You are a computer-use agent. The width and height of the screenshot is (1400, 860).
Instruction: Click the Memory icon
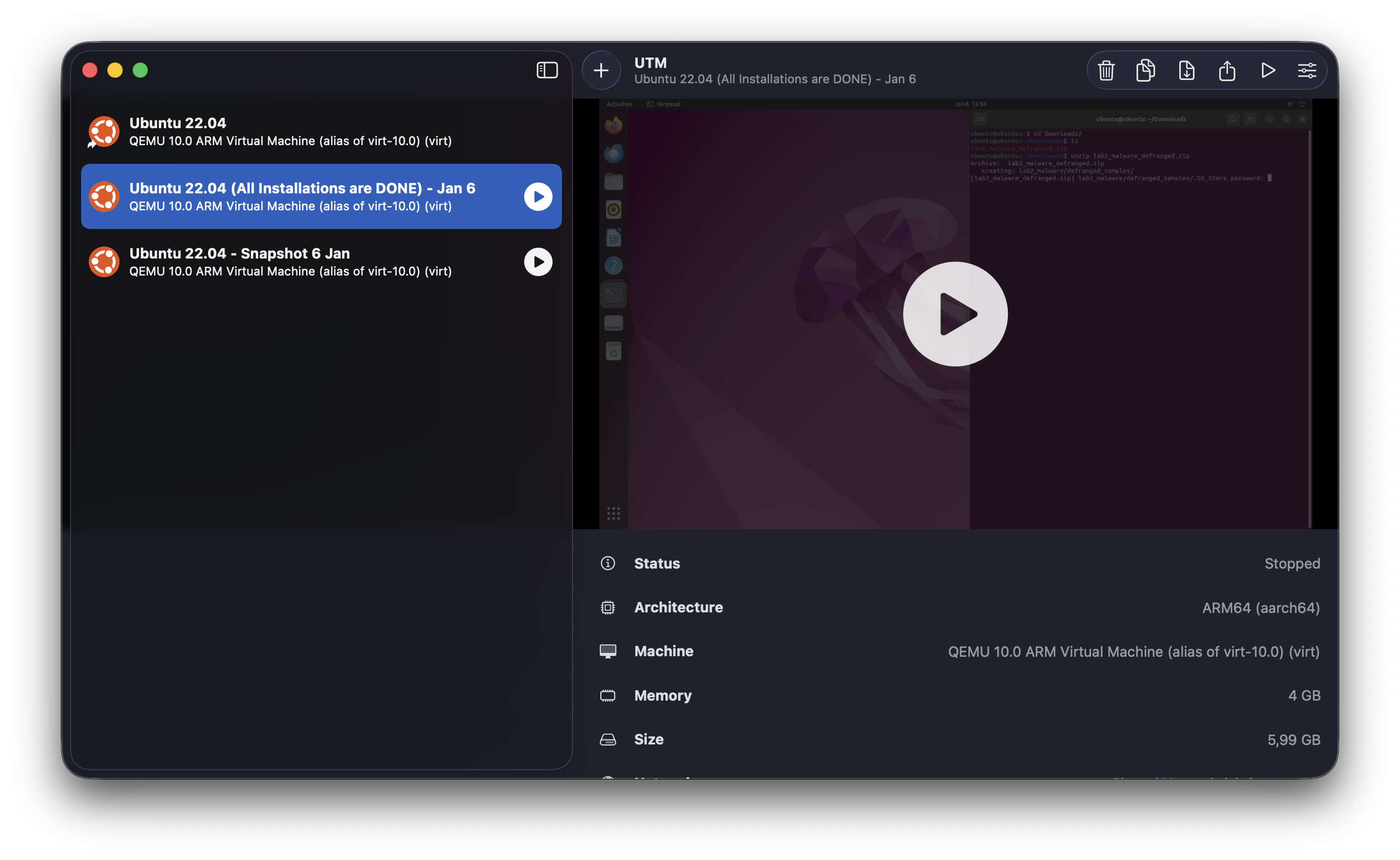(x=607, y=695)
